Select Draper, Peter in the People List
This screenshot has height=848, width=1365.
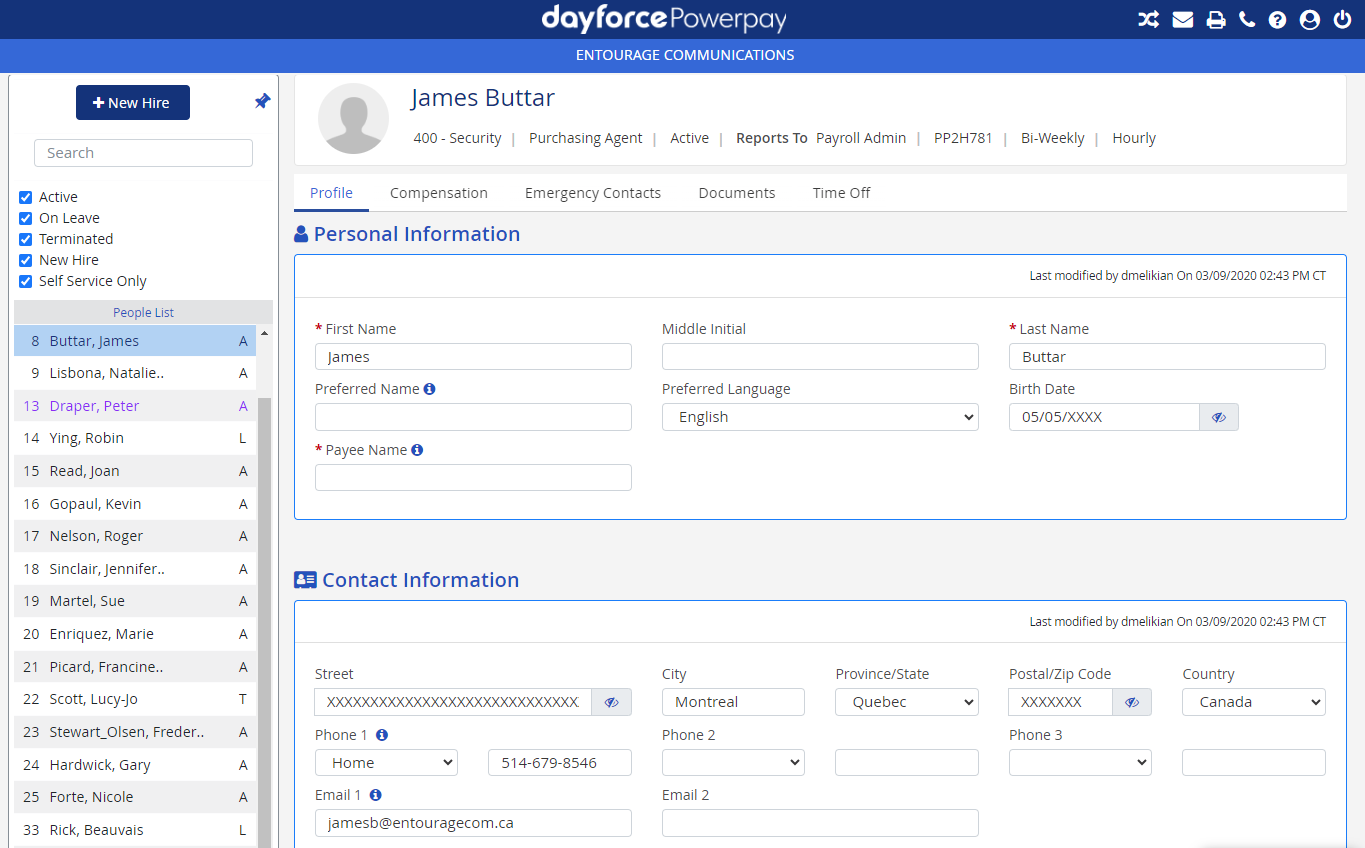click(x=94, y=406)
